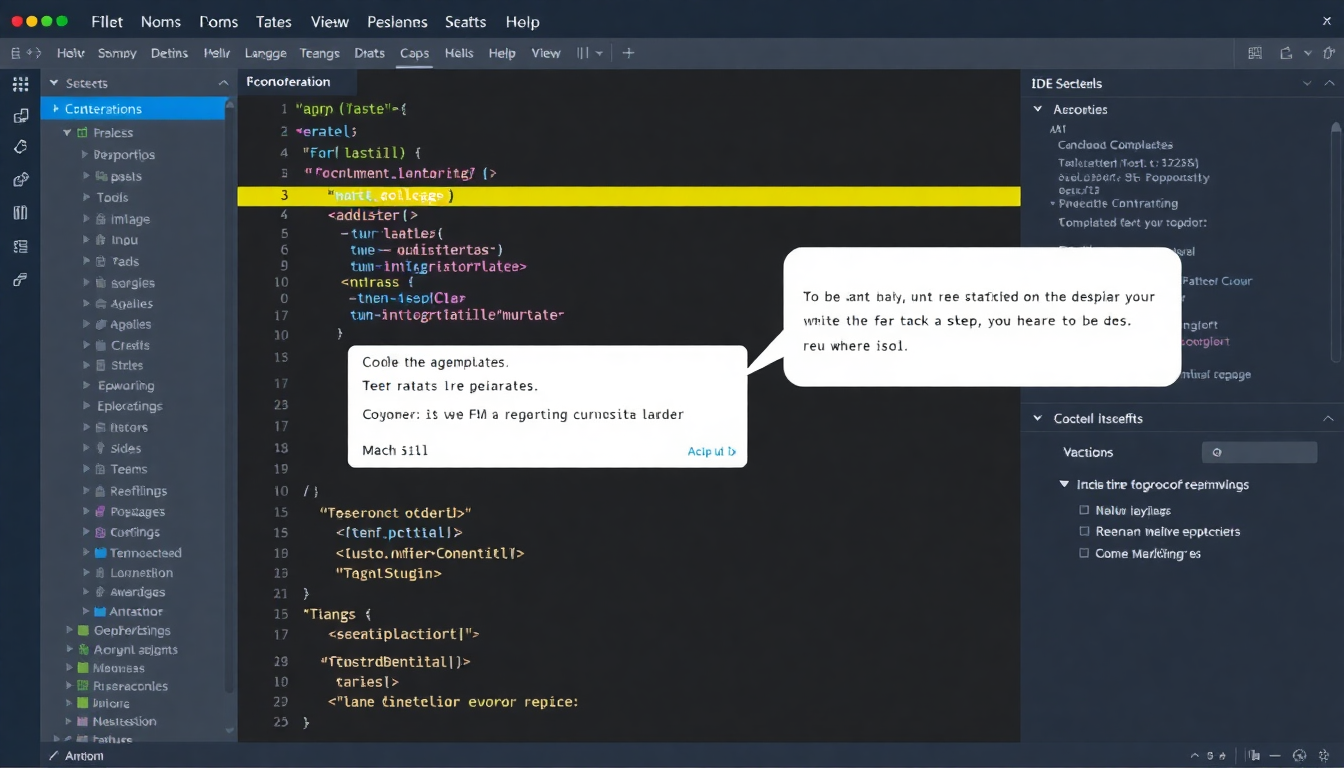The image size is (1344, 768).
Task: Click the columns icon in left activity bar
Action: 20,212
